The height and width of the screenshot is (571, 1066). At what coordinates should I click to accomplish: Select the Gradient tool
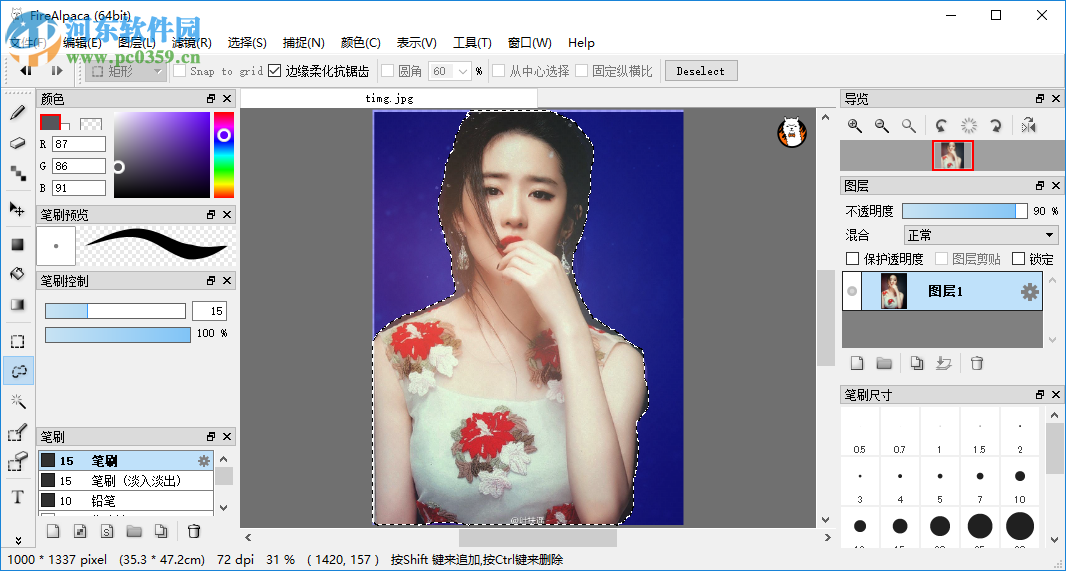(18, 305)
